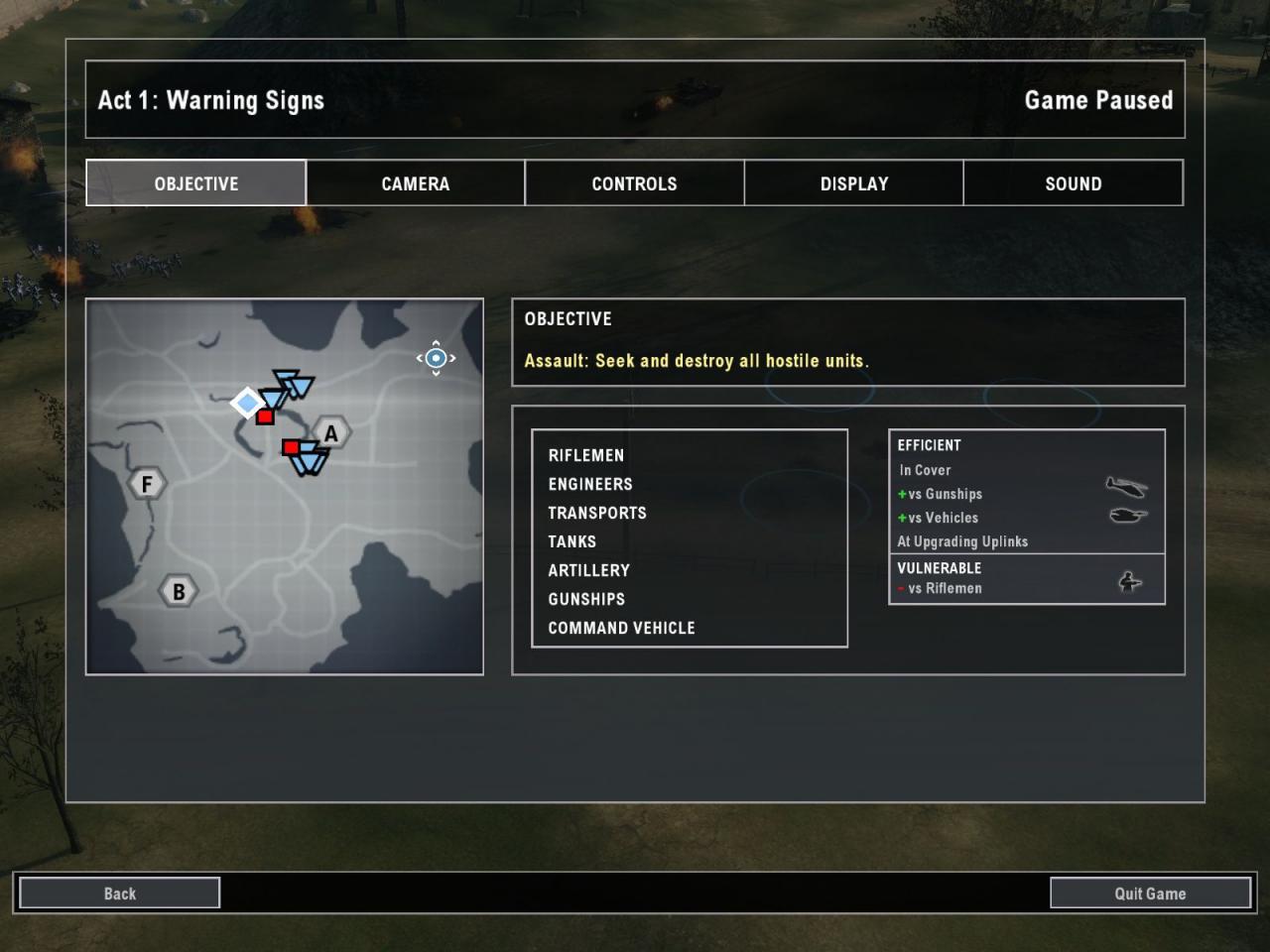Click the Quit Game button

[1151, 893]
